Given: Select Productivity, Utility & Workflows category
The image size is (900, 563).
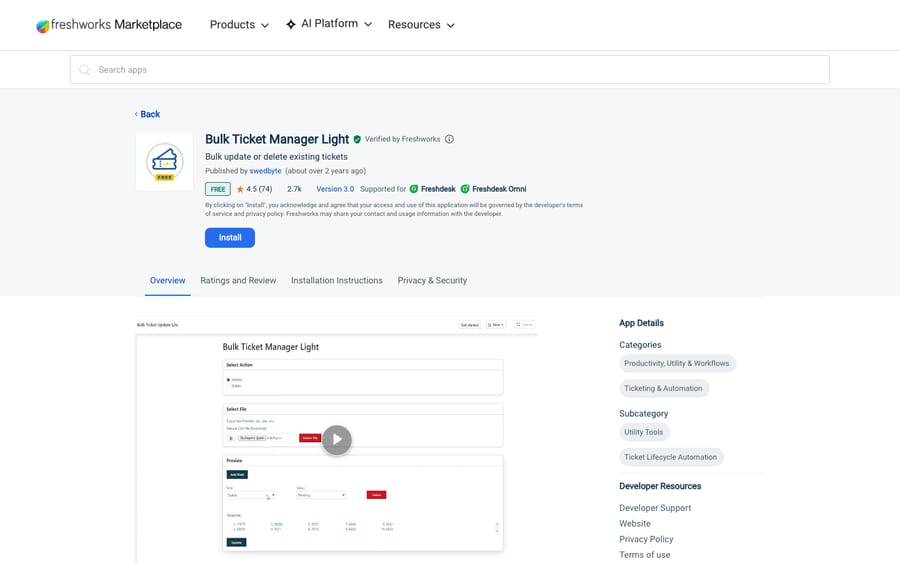Looking at the screenshot, I should 677,363.
